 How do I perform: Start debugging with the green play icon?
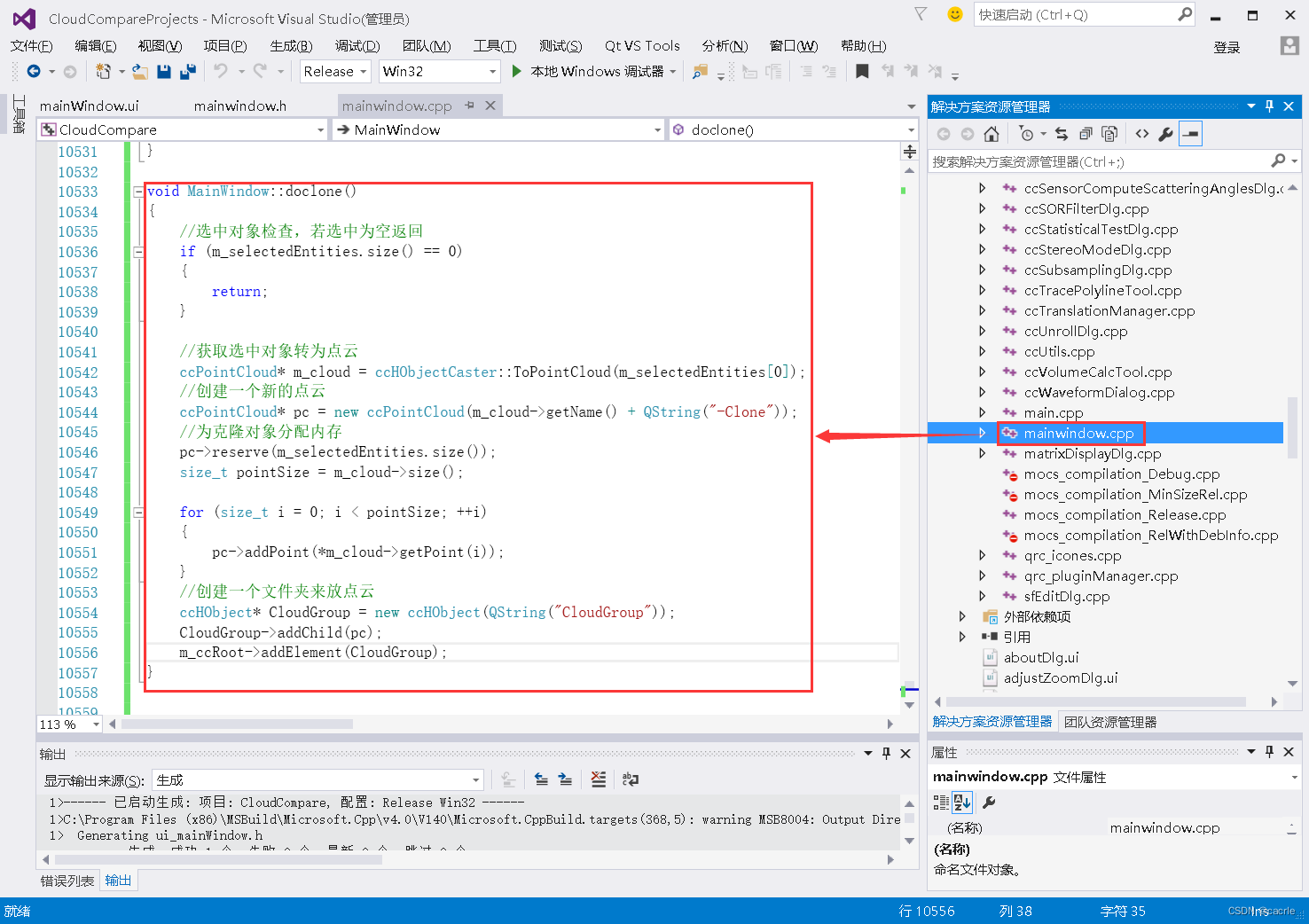click(517, 71)
